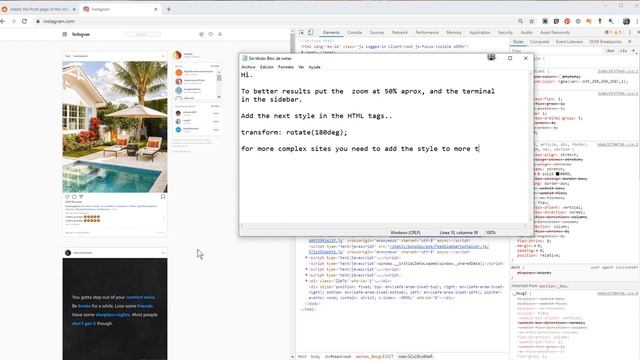Open the comfort zone quote post image

coord(115,309)
